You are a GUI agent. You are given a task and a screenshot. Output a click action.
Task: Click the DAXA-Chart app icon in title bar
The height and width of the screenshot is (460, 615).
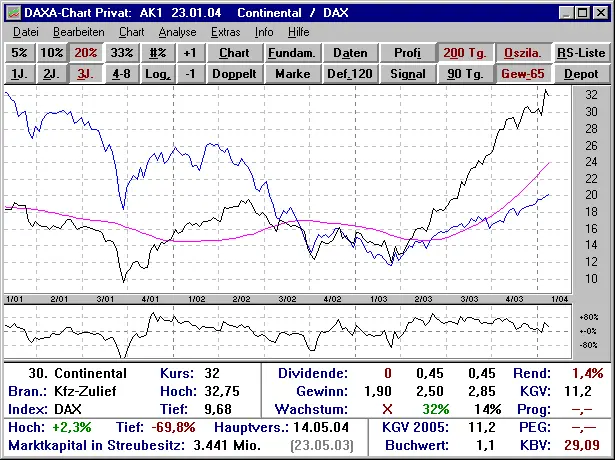click(14, 13)
